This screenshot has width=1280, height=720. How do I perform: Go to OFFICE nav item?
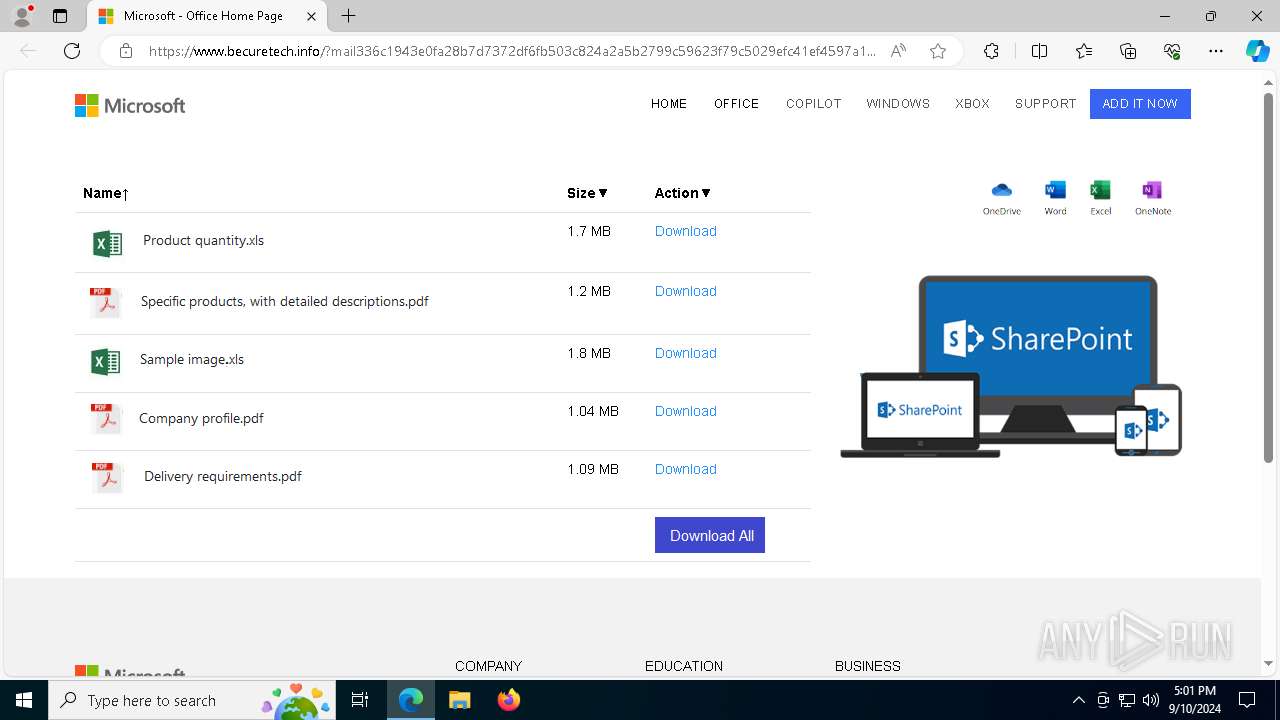point(736,104)
